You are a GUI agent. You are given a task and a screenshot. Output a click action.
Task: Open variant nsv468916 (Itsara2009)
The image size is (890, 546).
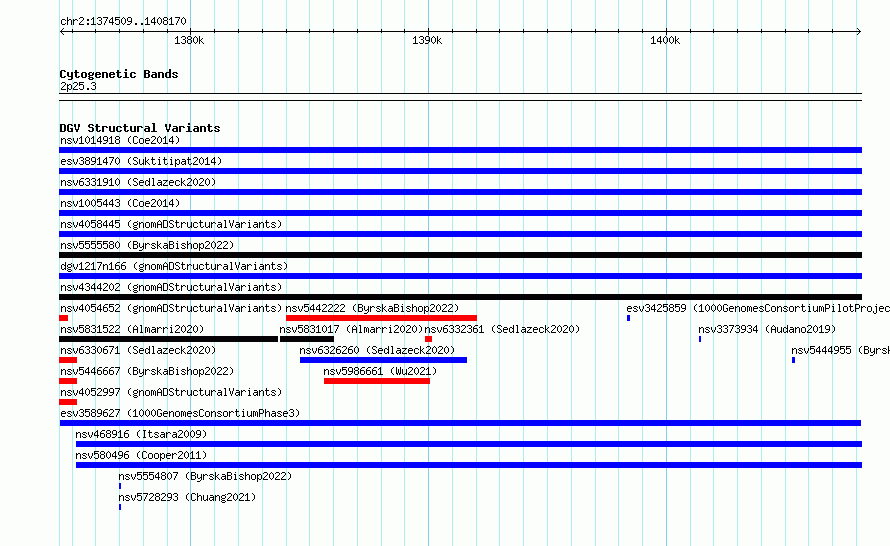coord(141,434)
